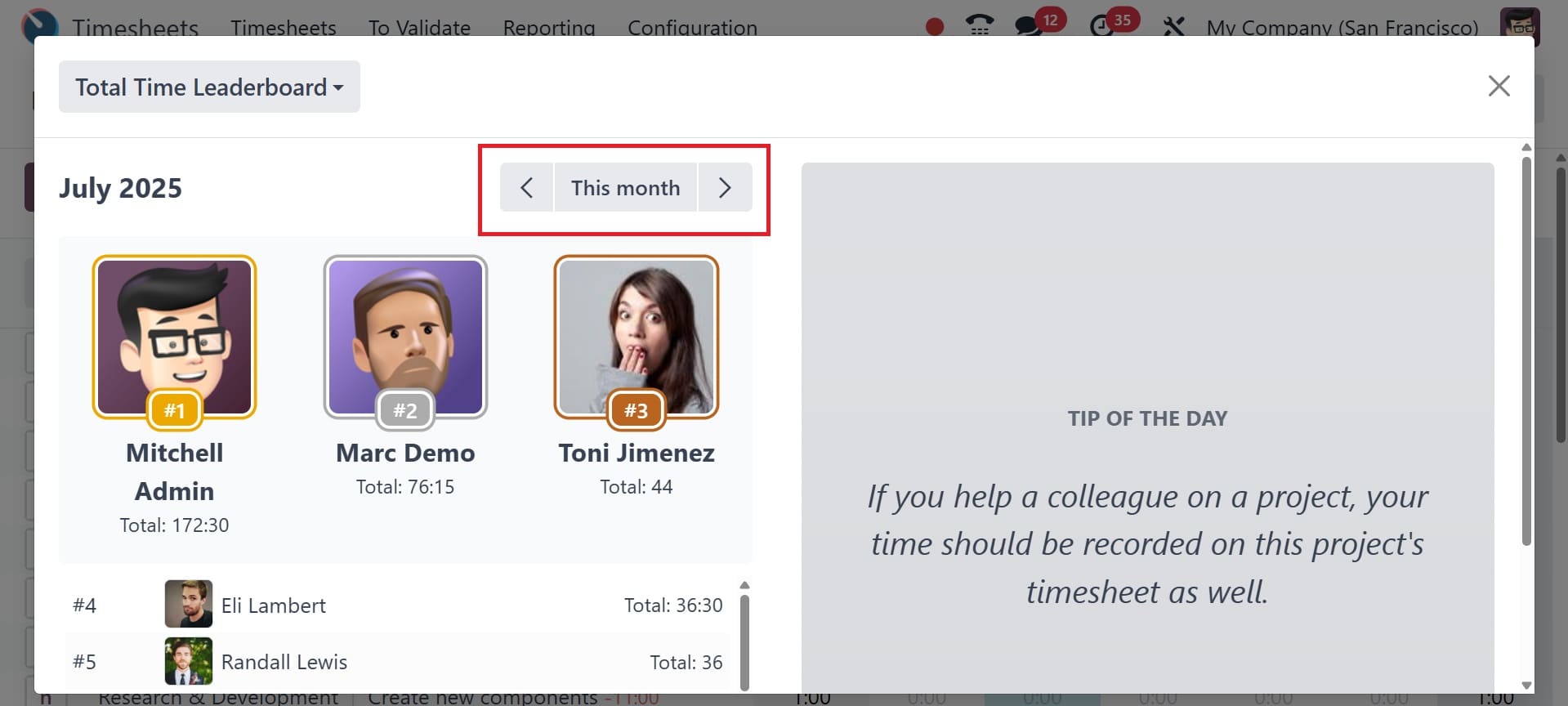This screenshot has width=1568, height=706.
Task: Click the leaderboard list scrollbar
Action: (744, 642)
